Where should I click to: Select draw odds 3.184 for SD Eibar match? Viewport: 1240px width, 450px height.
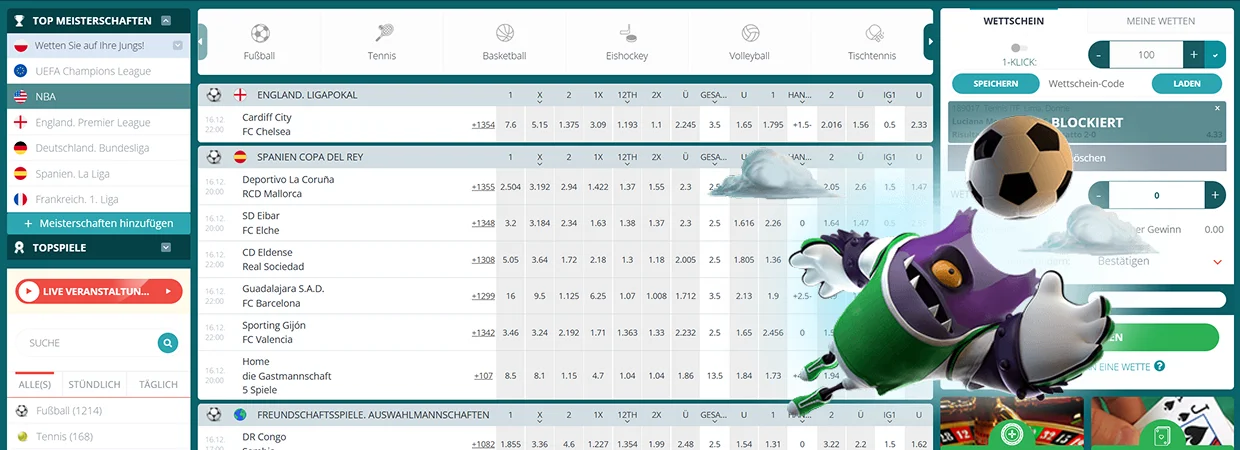tap(540, 223)
